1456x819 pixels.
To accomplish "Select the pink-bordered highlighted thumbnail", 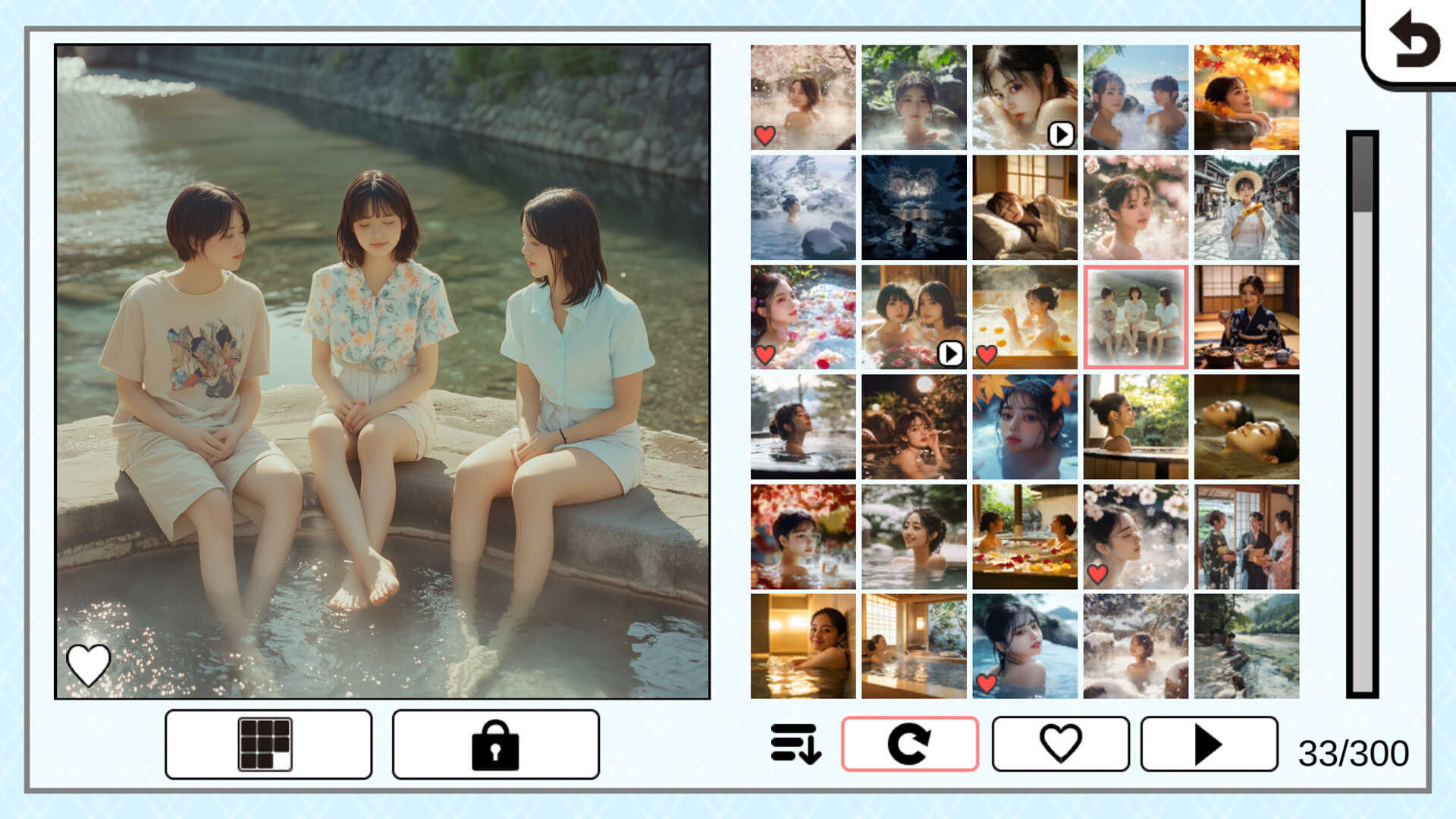I will (x=1136, y=316).
